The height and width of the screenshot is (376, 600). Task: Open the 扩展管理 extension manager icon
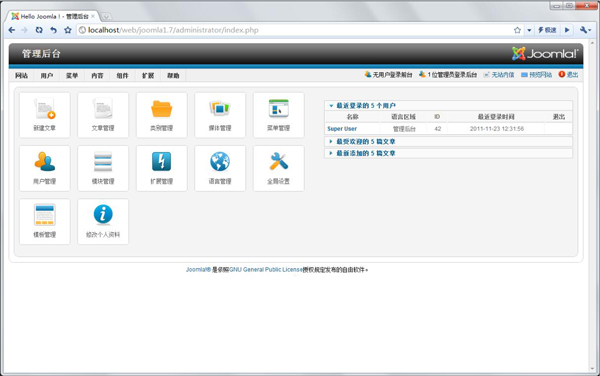click(x=161, y=168)
